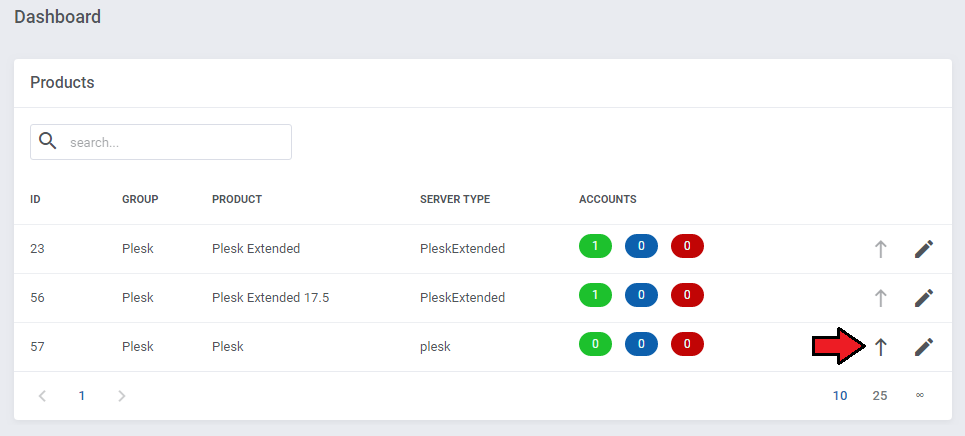Image resolution: width=965 pixels, height=436 pixels.
Task: Click the "Dashboard" page title
Action: [57, 17]
